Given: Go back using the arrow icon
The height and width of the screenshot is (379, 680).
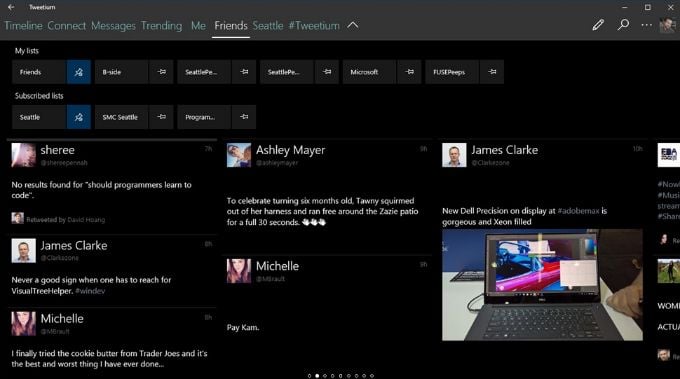Looking at the screenshot, I should pyautogui.click(x=11, y=7).
